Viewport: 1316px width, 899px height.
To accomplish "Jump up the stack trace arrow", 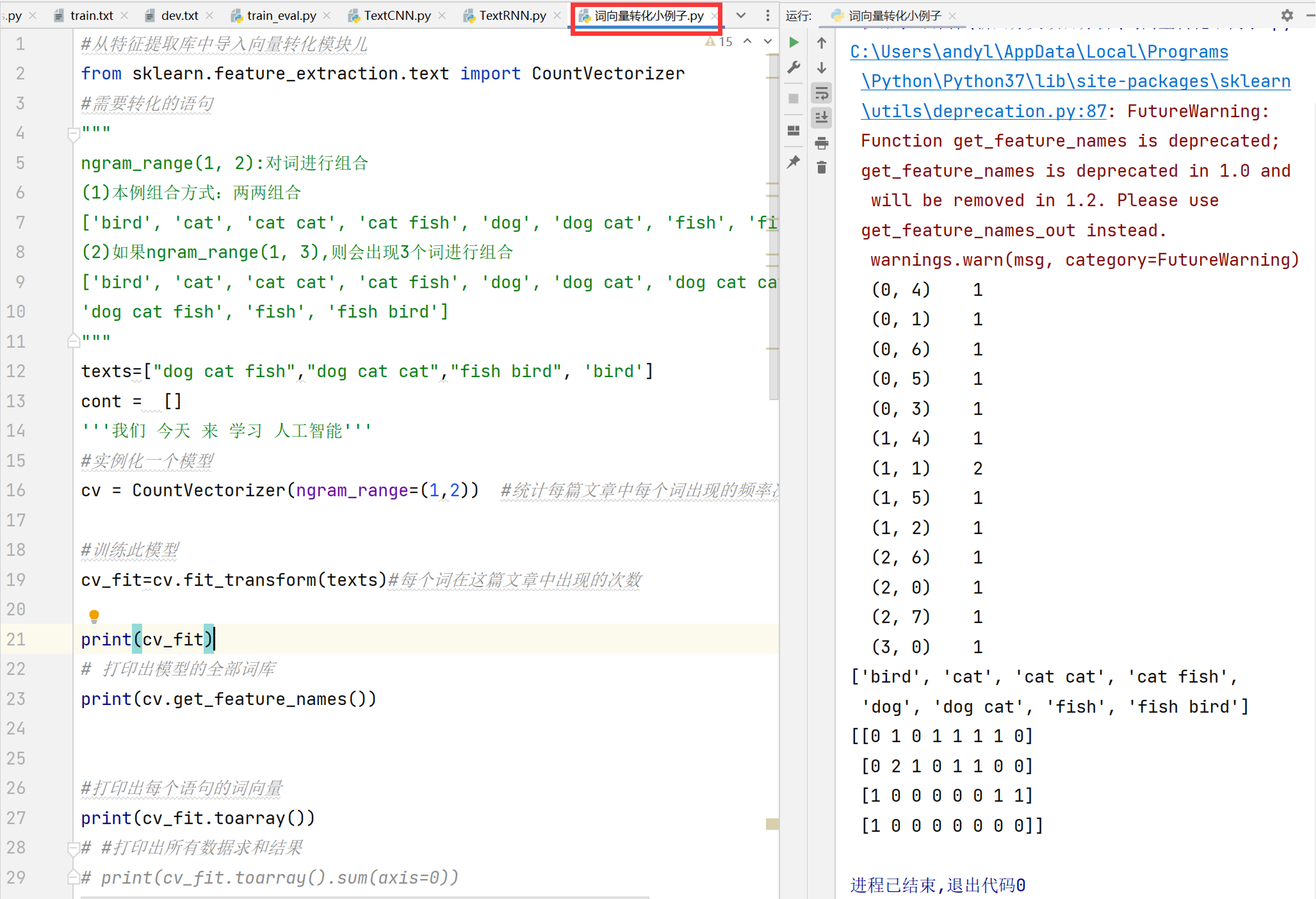I will pos(822,42).
